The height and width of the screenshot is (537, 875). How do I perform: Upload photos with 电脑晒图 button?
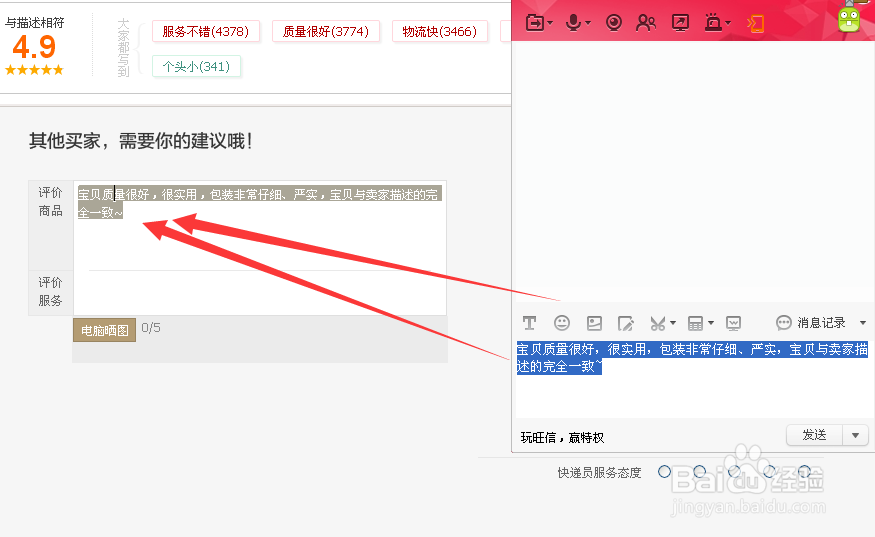click(x=104, y=330)
